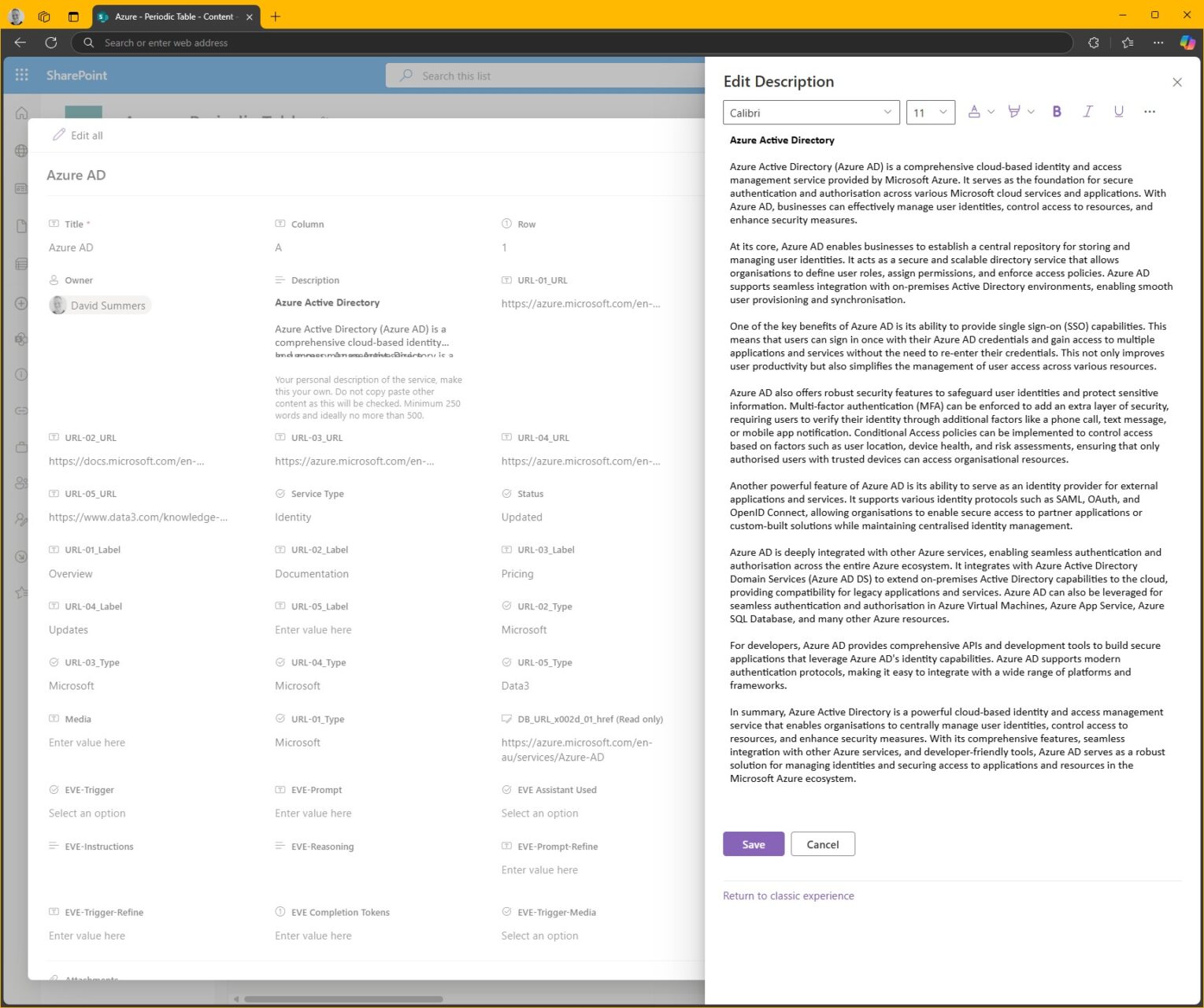Click the Enter value here field for EVE-Prompt
The width and height of the screenshot is (1204, 1008).
tap(313, 813)
